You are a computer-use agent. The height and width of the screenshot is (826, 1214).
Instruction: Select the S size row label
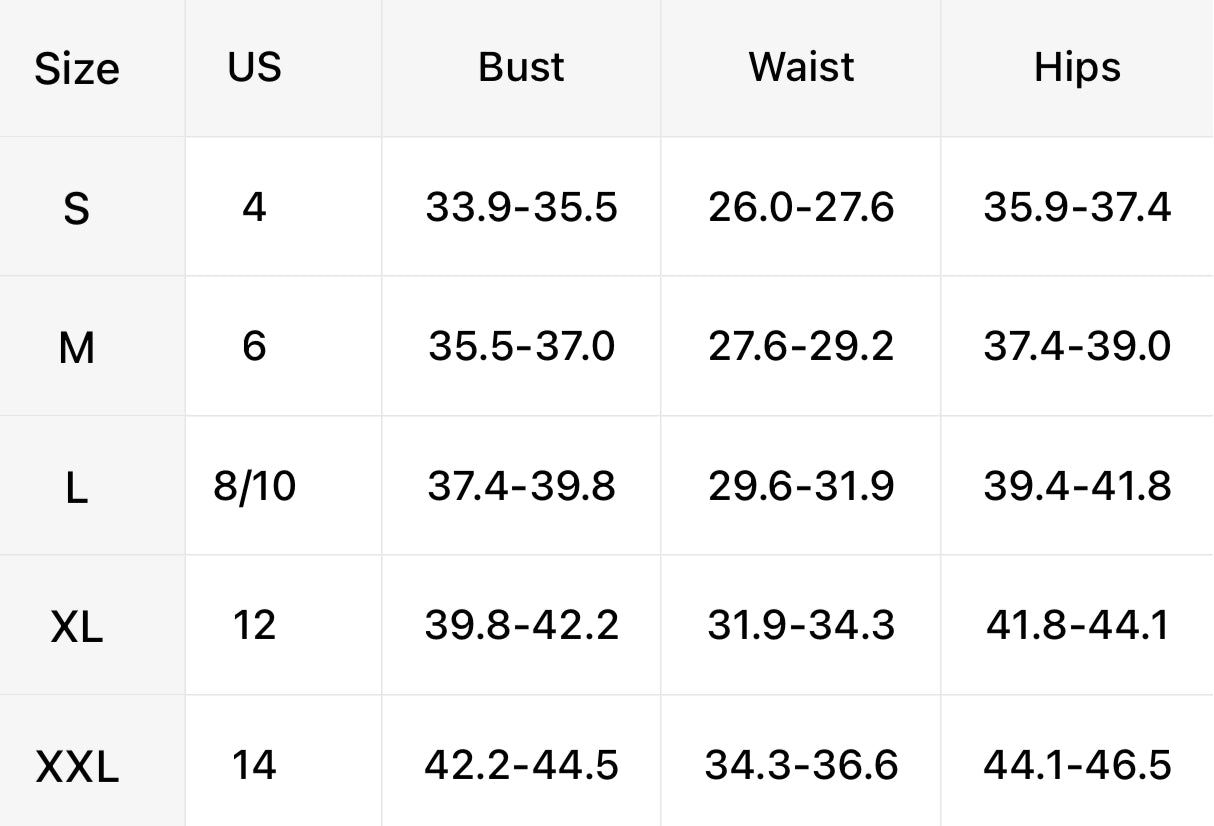pyautogui.click(x=77, y=208)
